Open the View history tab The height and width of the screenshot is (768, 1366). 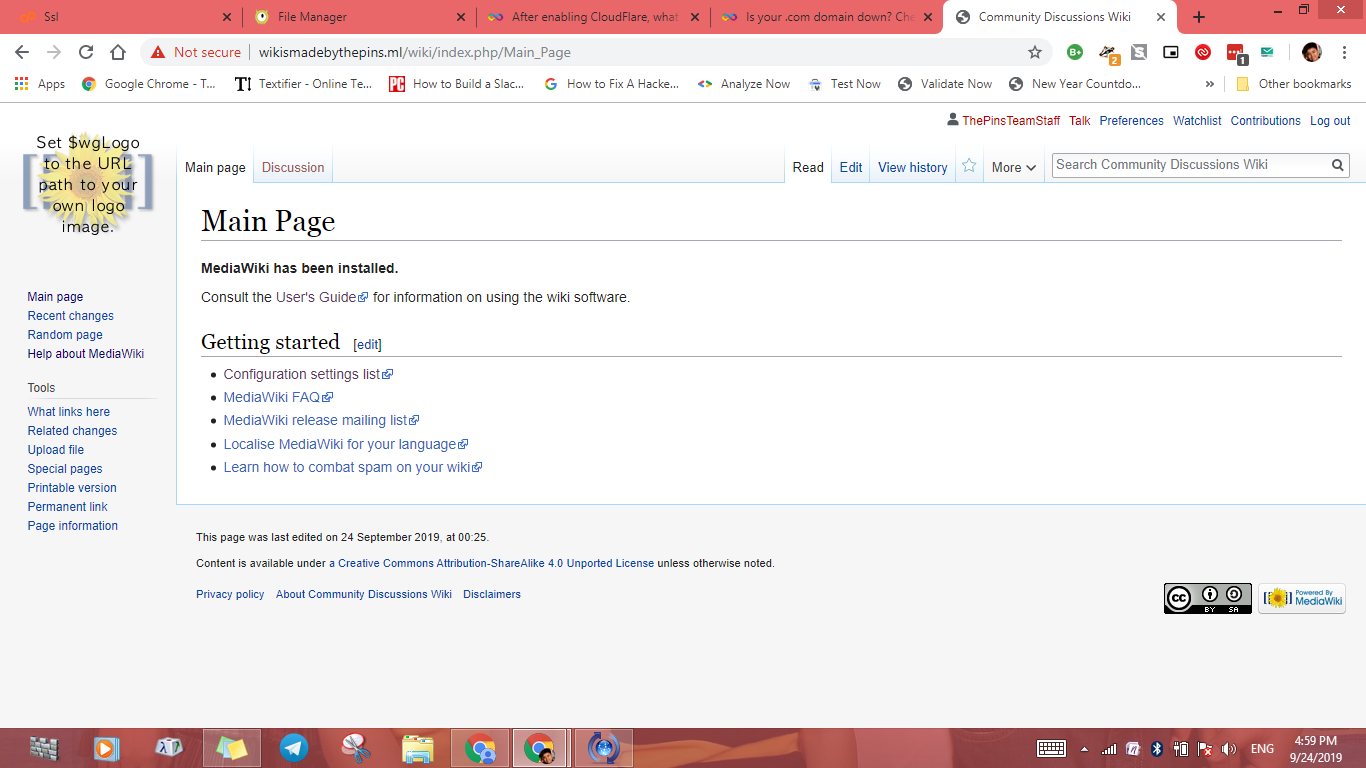coord(912,167)
